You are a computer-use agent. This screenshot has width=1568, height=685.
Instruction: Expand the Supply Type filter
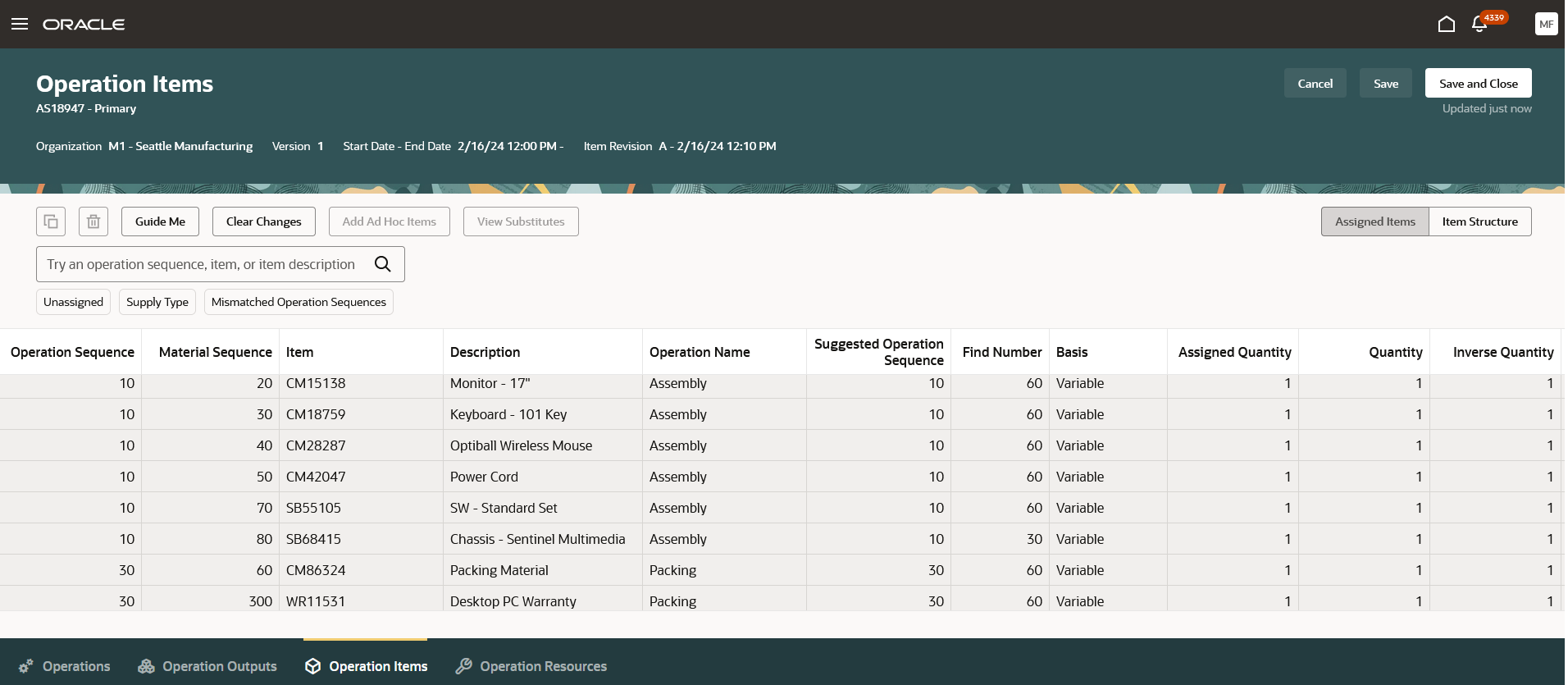[x=157, y=302]
